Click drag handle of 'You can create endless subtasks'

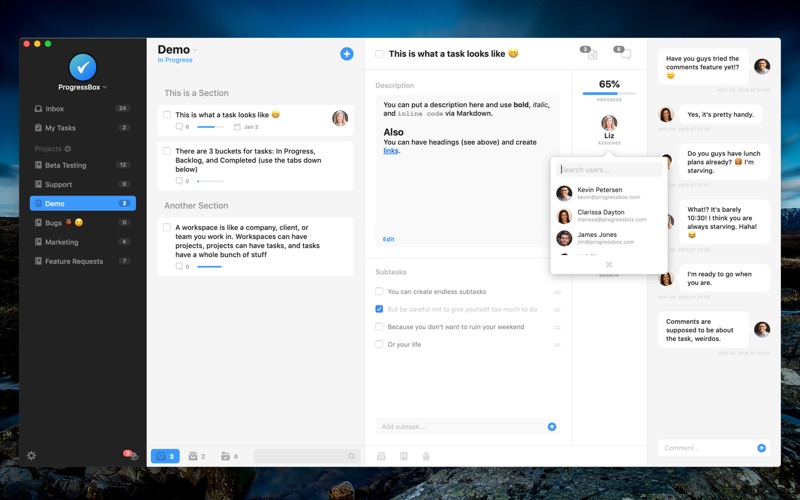(x=557, y=292)
